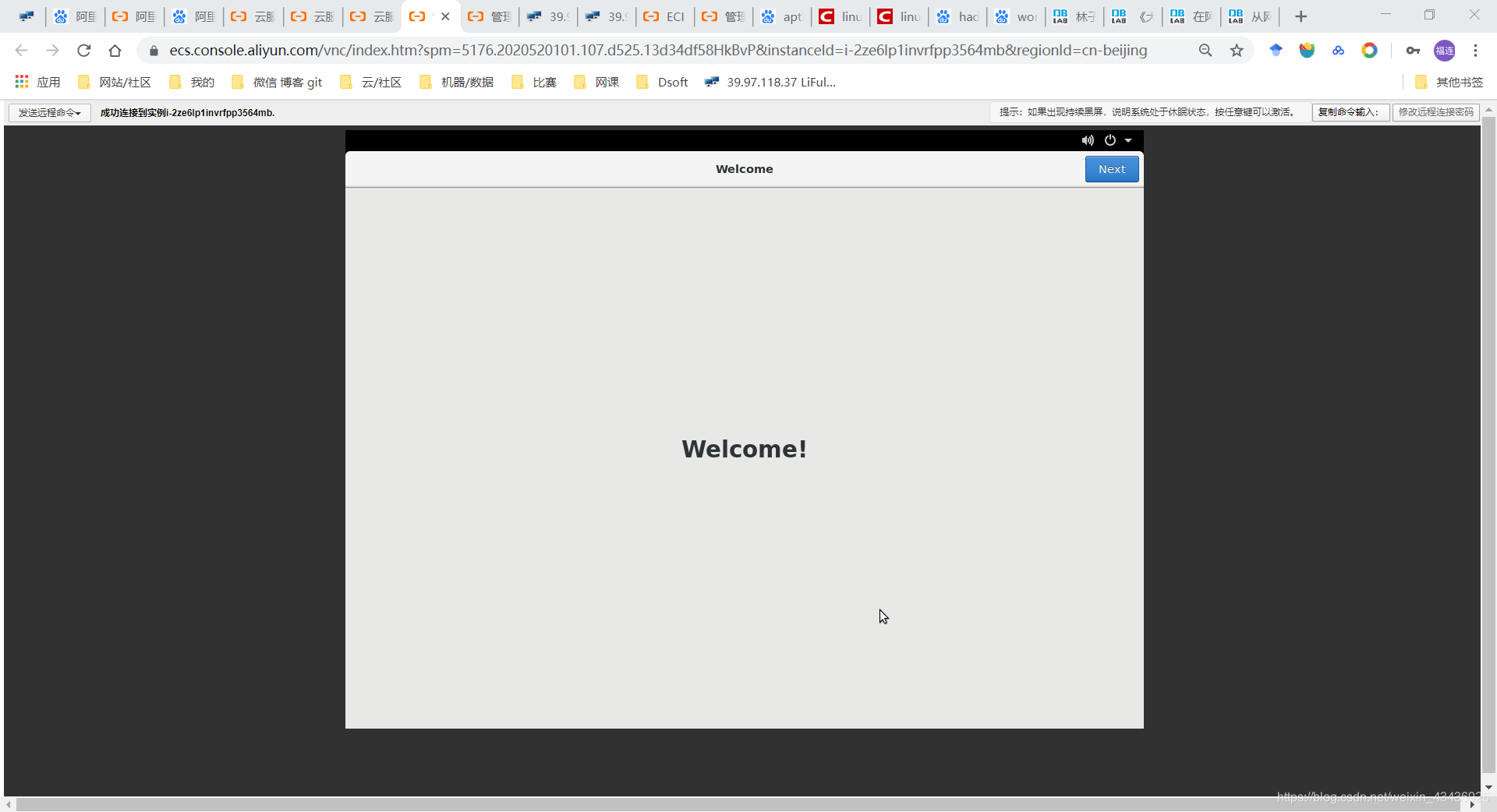The height and width of the screenshot is (812, 1497).
Task: Reload the current page
Action: [x=83, y=51]
